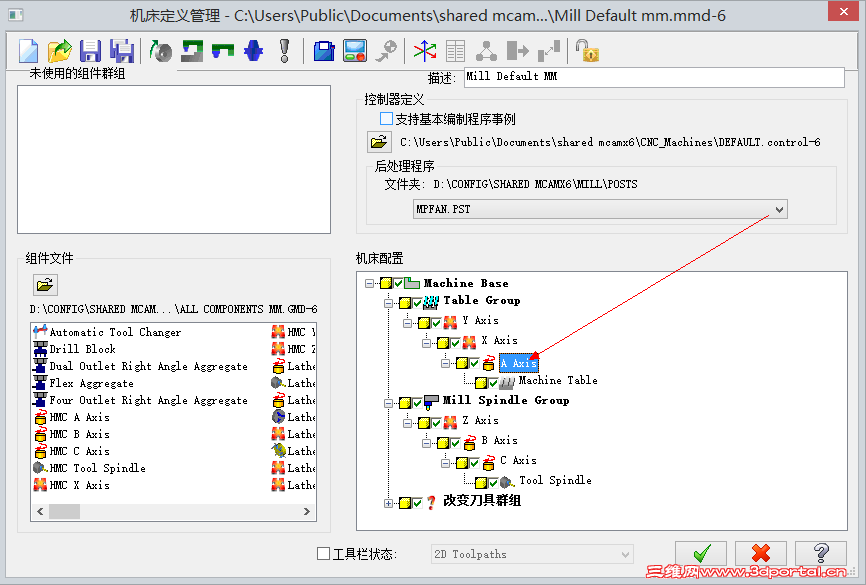Click the grayed table-list toolbar icon
Image resolution: width=866 pixels, height=585 pixels.
[455, 51]
